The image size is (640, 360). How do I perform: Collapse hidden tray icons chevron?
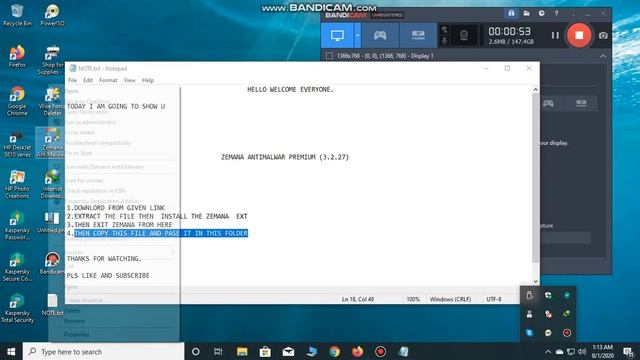coord(548,351)
